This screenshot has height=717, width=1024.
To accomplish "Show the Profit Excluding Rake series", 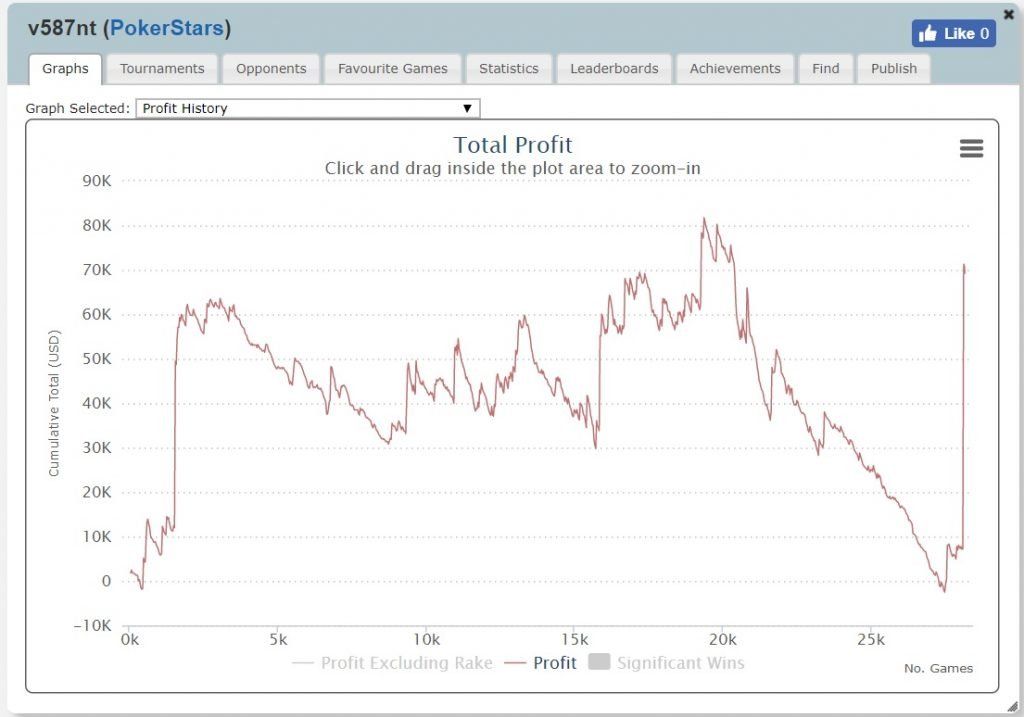I will 392,663.
